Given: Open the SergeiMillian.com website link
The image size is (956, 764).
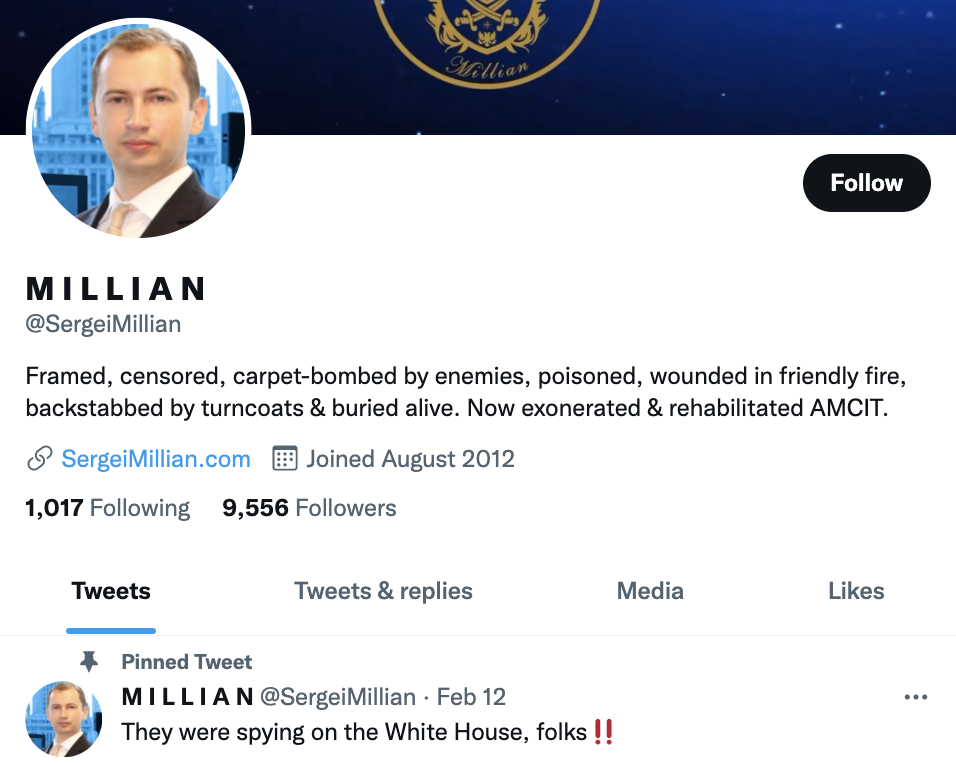Looking at the screenshot, I should point(156,459).
